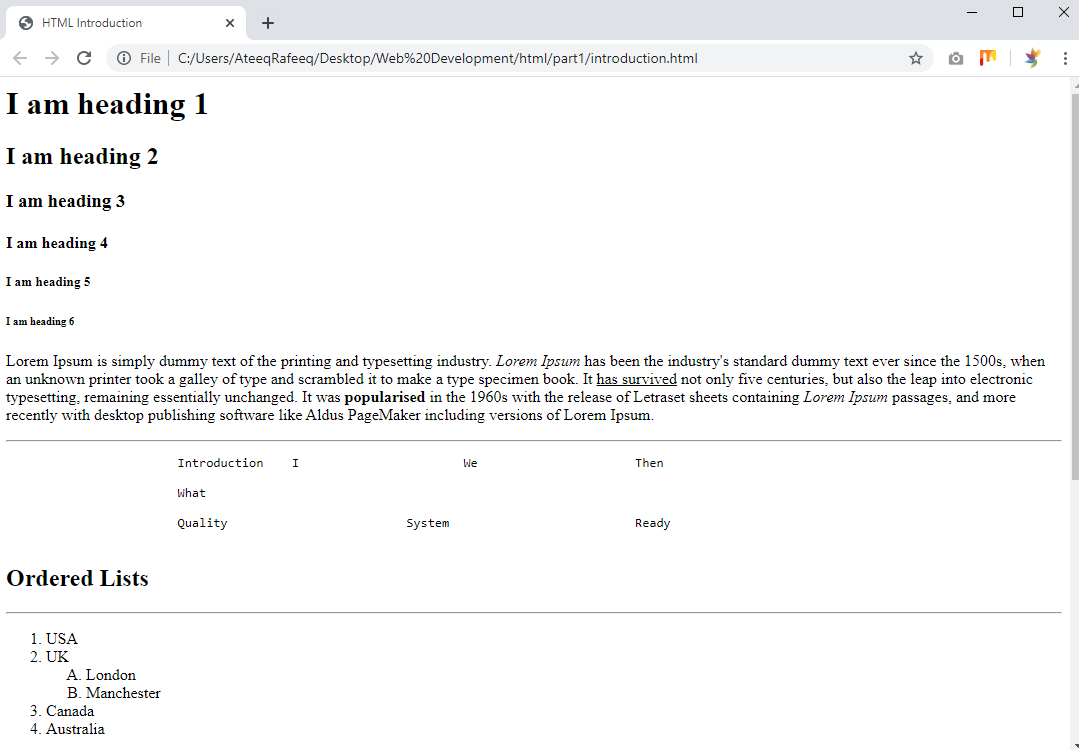Open Chrome's three-dot menu
The height and width of the screenshot is (750, 1079).
[x=1064, y=58]
